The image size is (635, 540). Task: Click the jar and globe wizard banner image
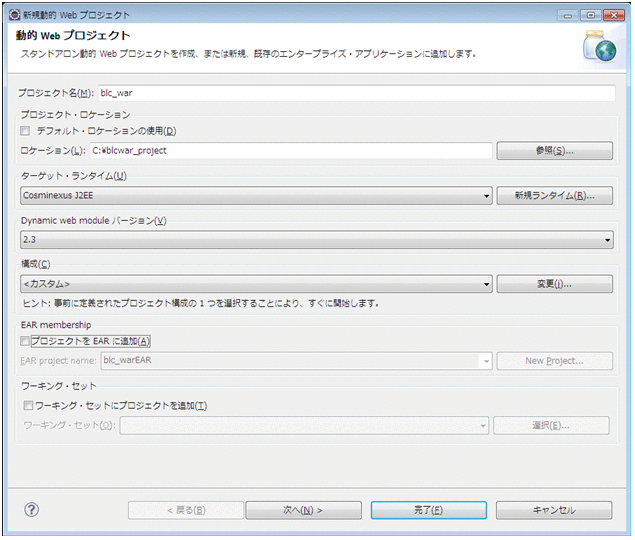pyautogui.click(x=600, y=47)
